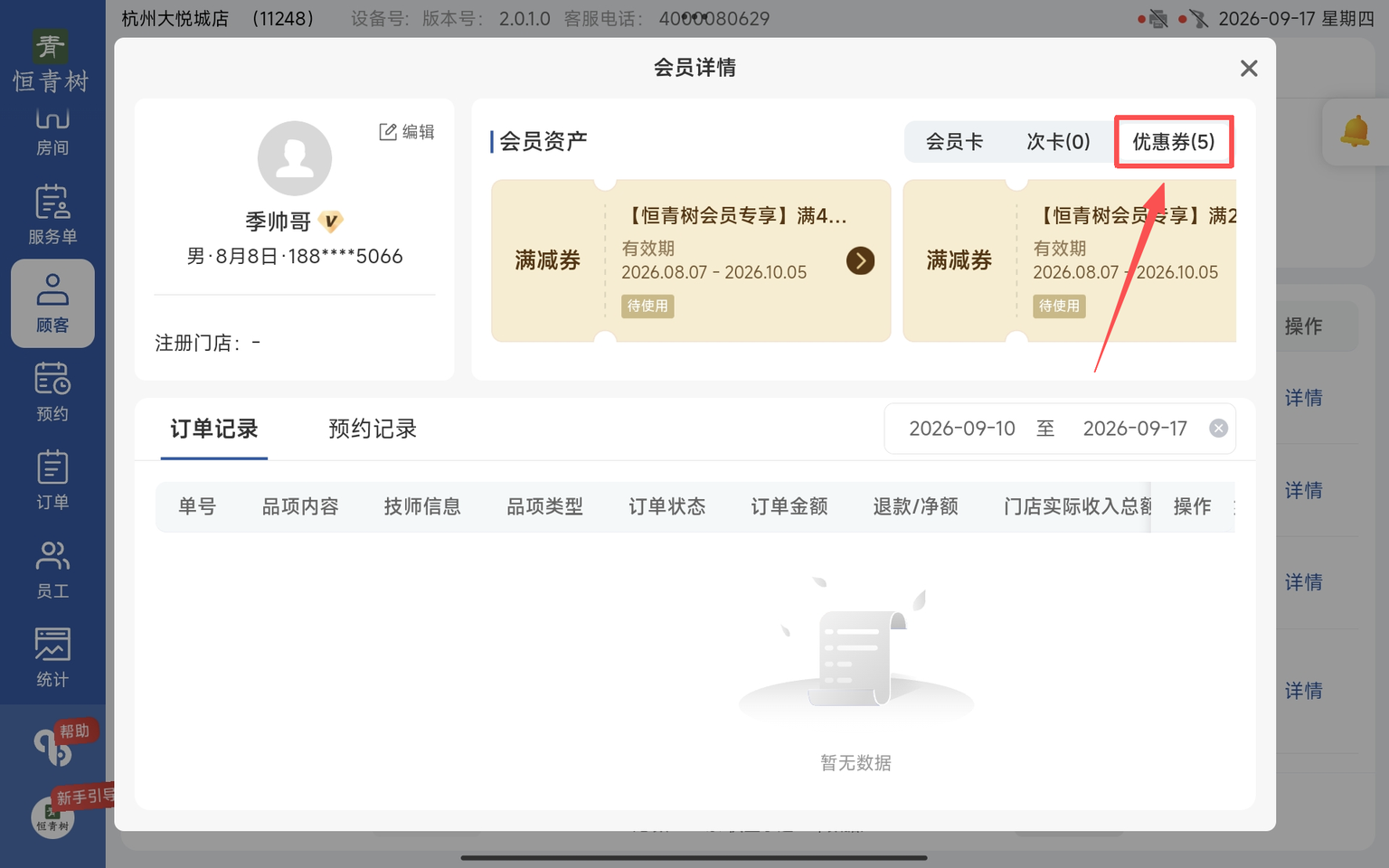Click the 注册门店 field text
This screenshot has width=1389, height=868.
[x=207, y=344]
